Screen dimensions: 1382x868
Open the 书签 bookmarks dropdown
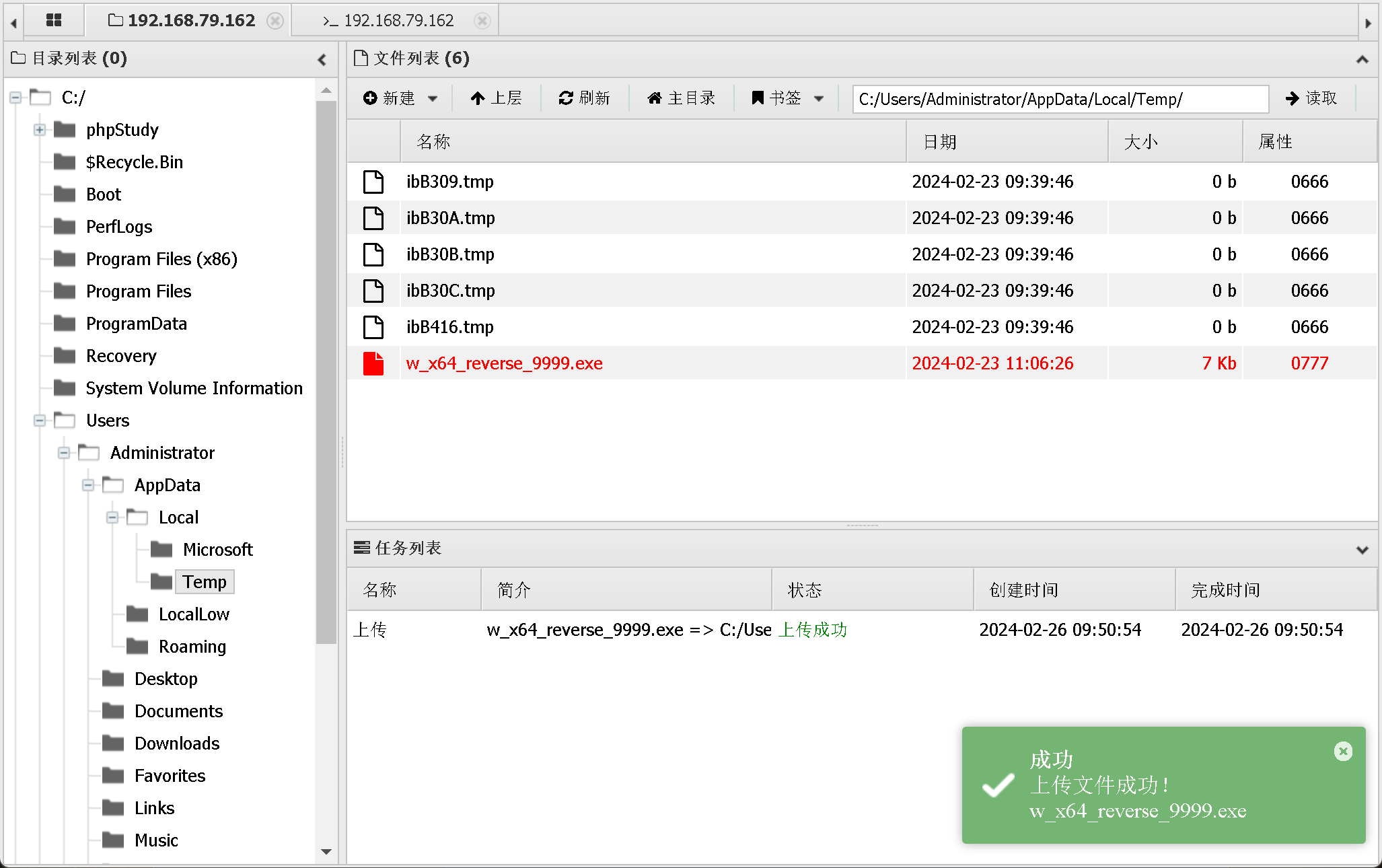tap(787, 98)
